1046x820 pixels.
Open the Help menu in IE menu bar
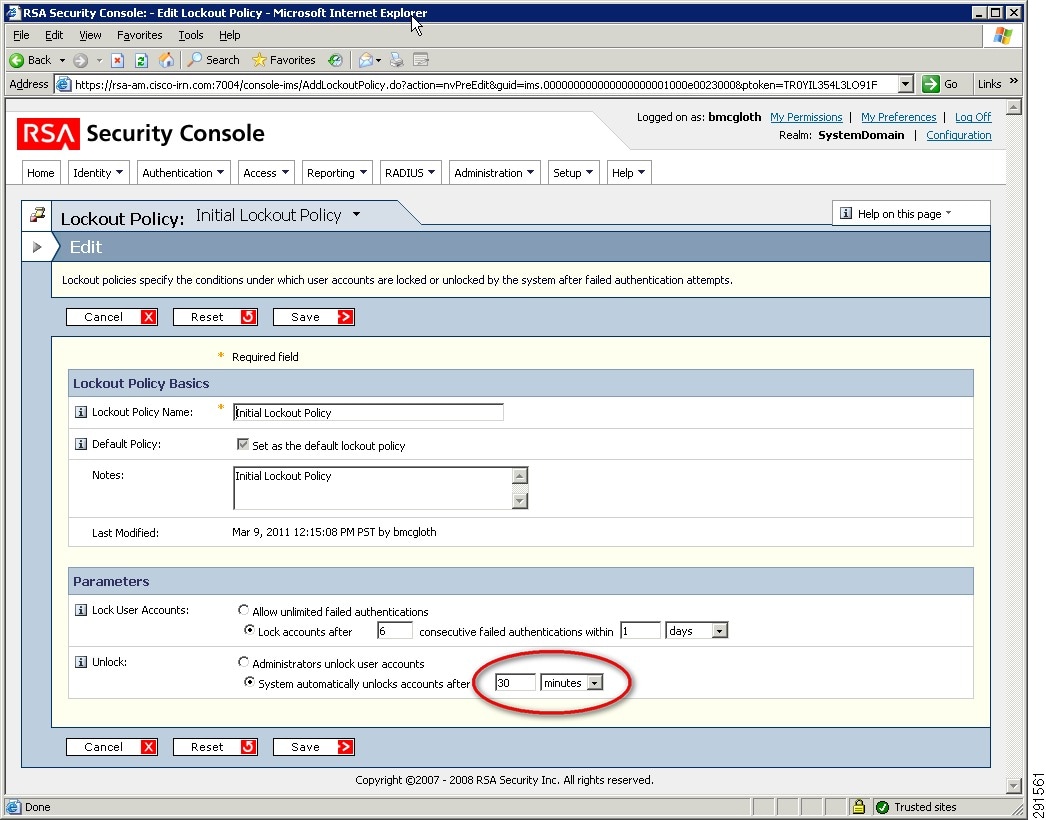tap(229, 35)
